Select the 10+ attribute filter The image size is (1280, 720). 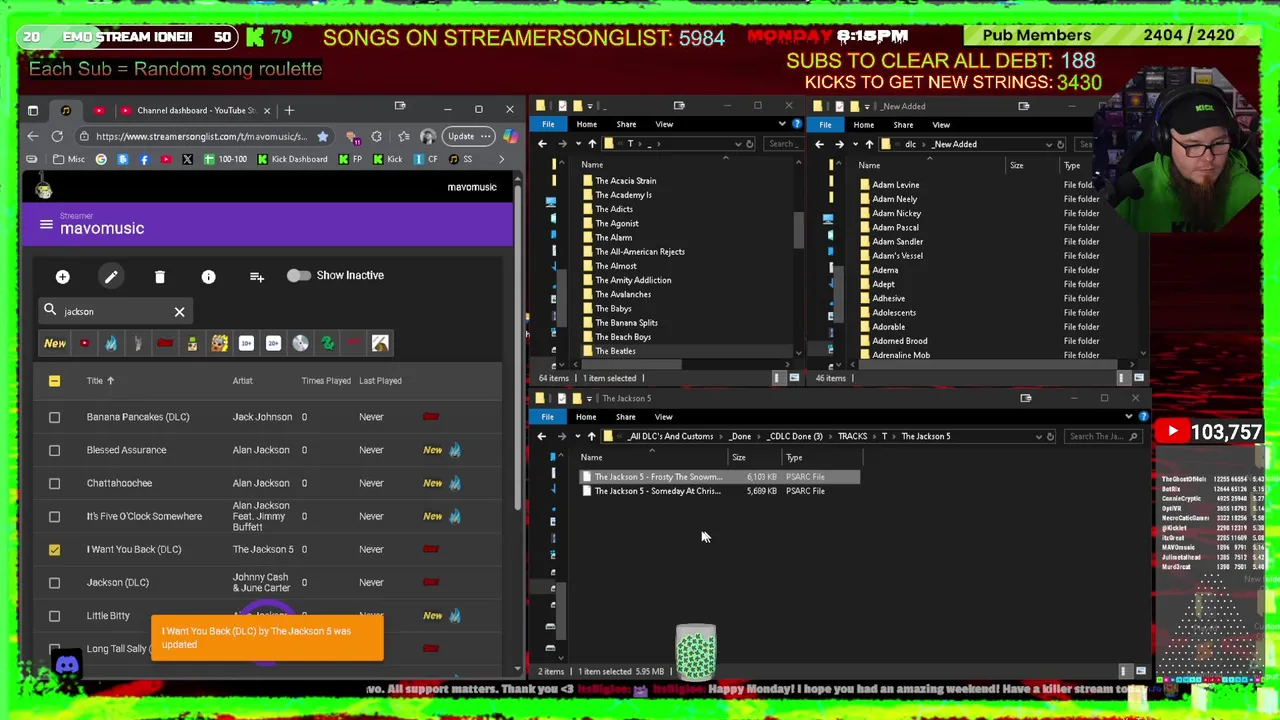[x=246, y=343]
